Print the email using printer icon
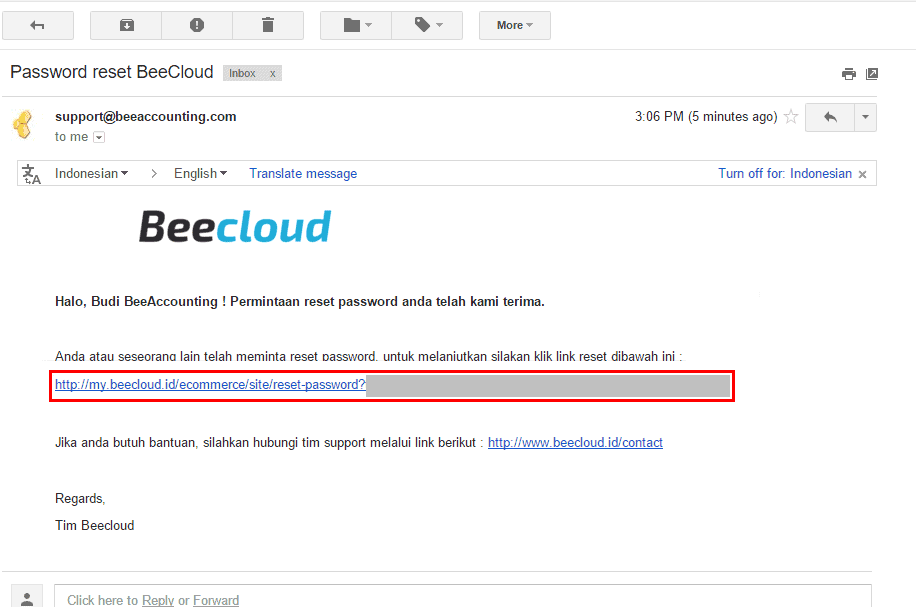The image size is (916, 607). (848, 74)
